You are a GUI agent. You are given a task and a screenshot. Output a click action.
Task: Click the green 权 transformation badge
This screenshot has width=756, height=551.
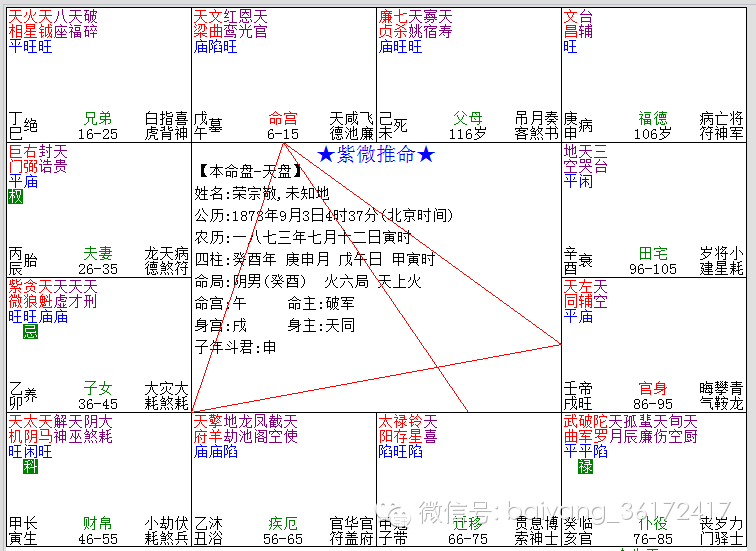[15, 196]
